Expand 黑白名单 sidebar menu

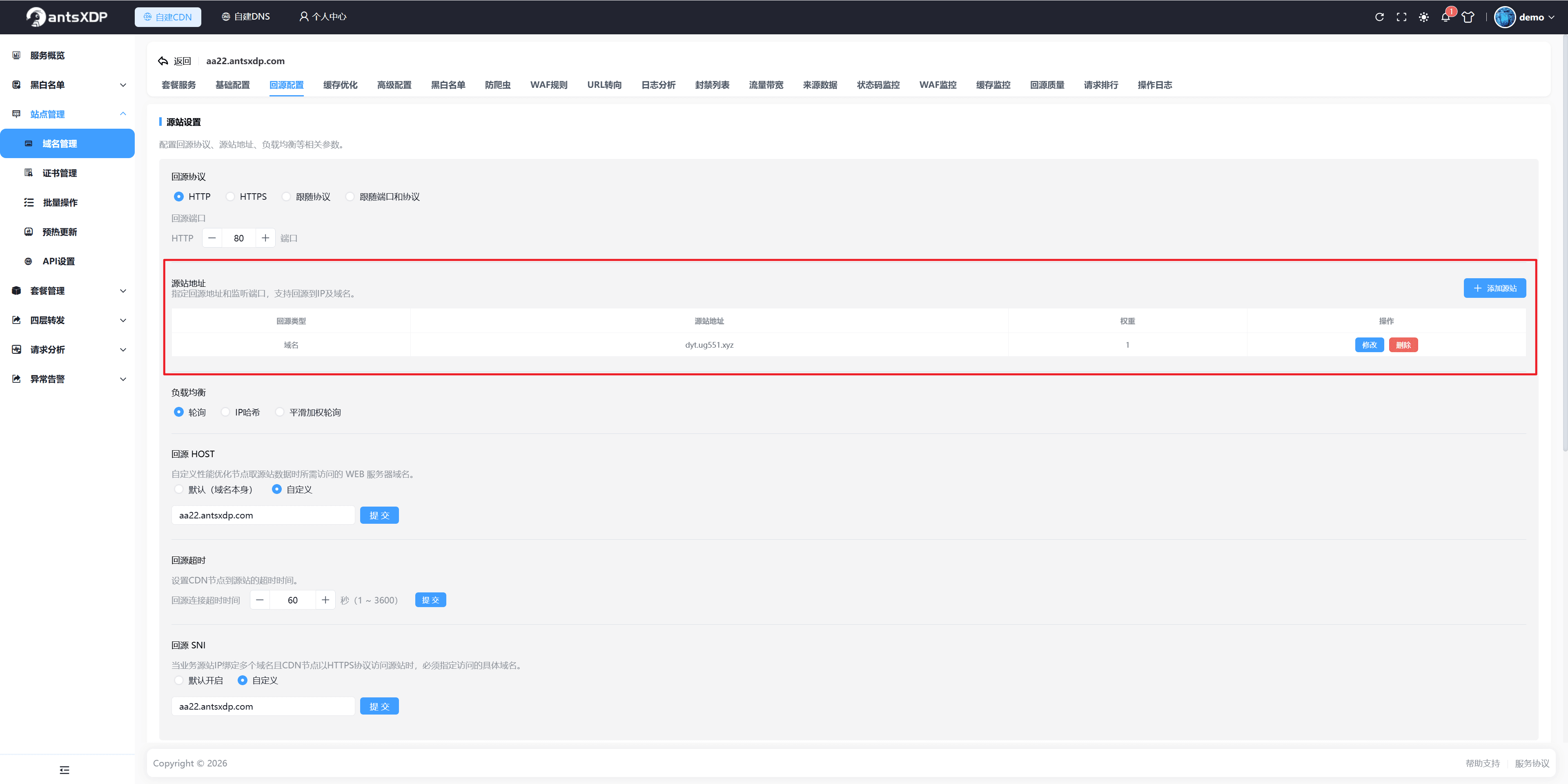click(67, 85)
